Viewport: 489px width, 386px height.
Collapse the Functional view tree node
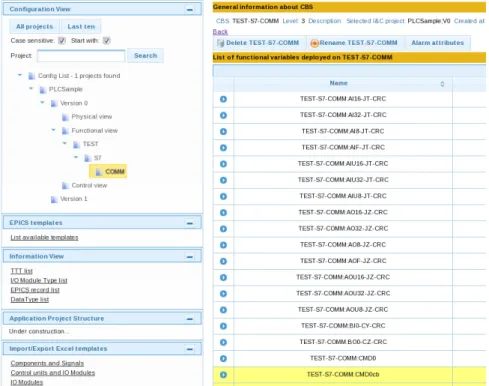pyautogui.click(x=53, y=130)
